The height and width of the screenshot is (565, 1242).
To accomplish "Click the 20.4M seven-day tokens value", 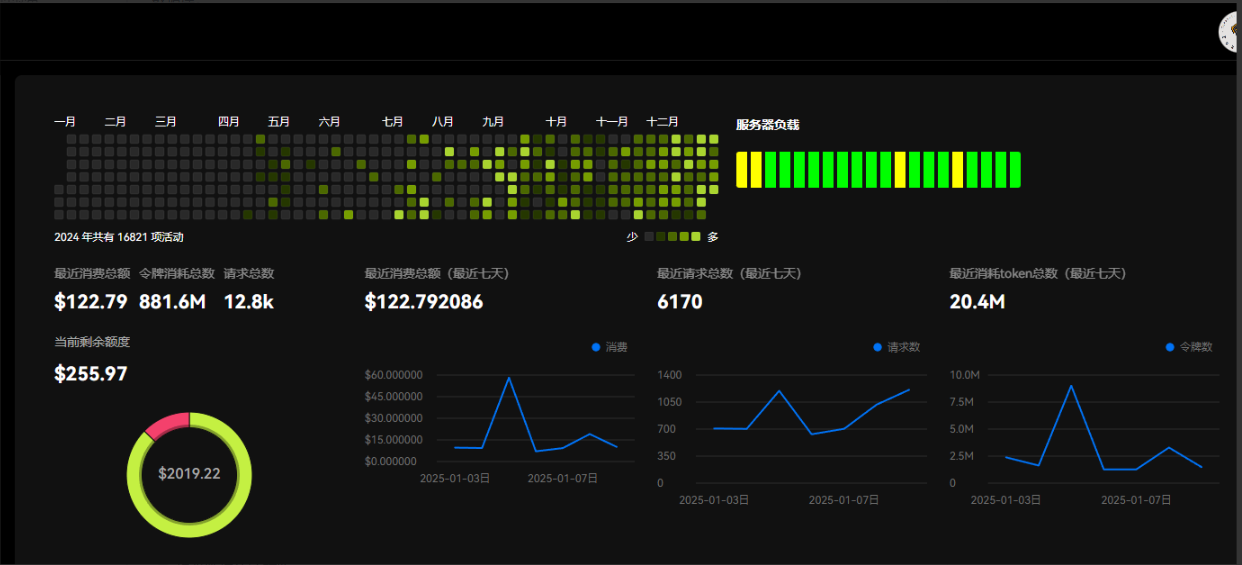I will [977, 301].
